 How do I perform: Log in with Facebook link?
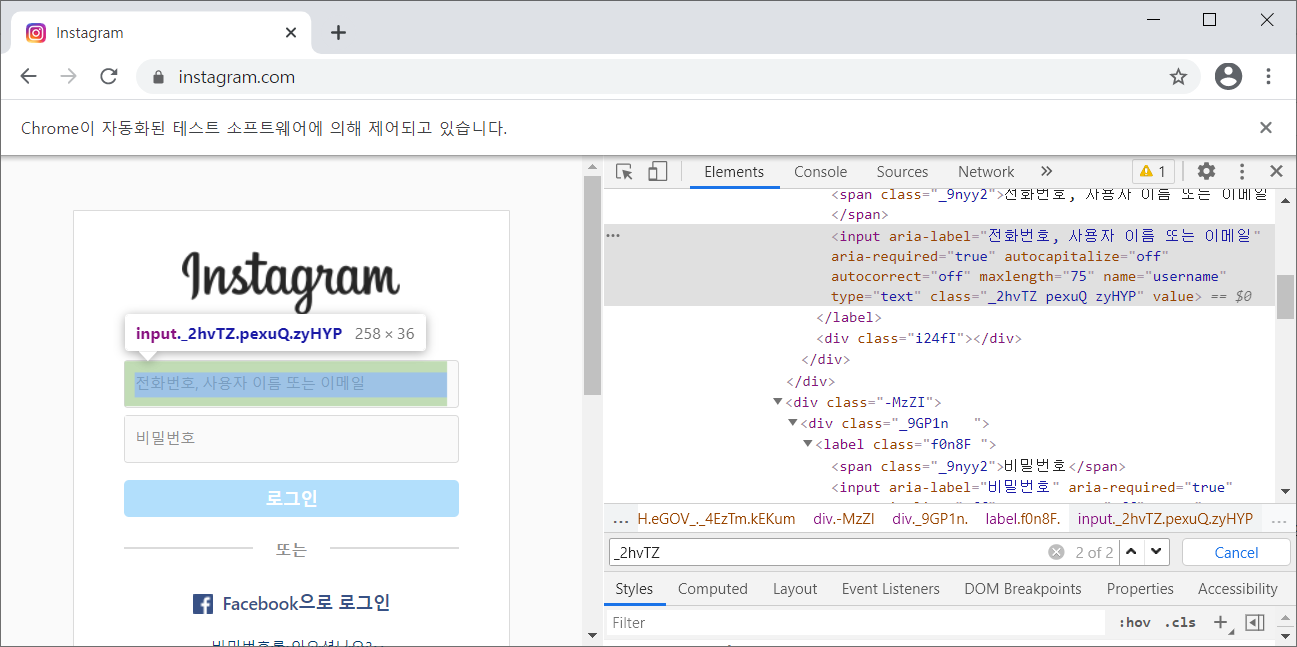291,603
